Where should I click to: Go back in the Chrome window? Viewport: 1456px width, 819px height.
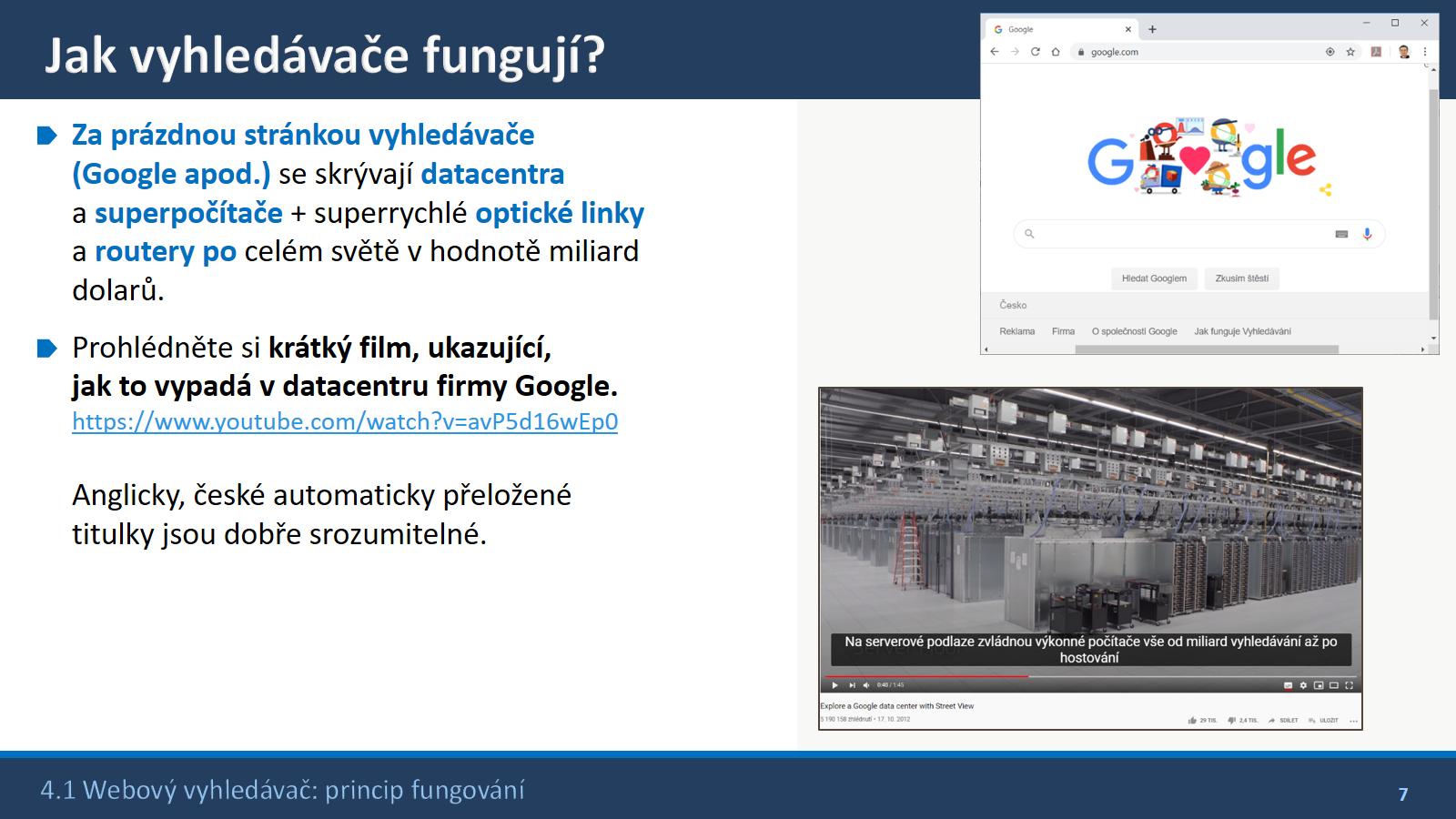tap(995, 52)
